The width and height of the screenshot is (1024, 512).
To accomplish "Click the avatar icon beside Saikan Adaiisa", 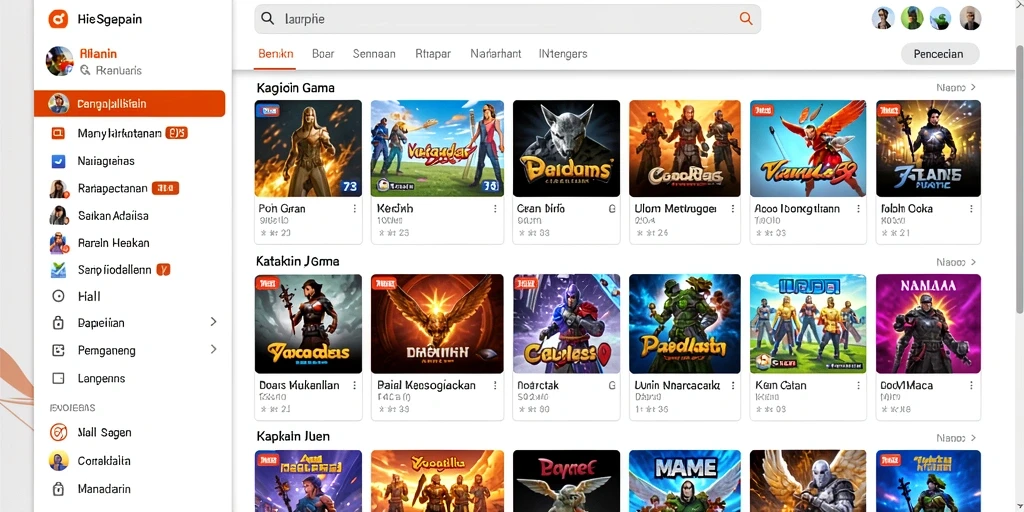I will pyautogui.click(x=58, y=216).
